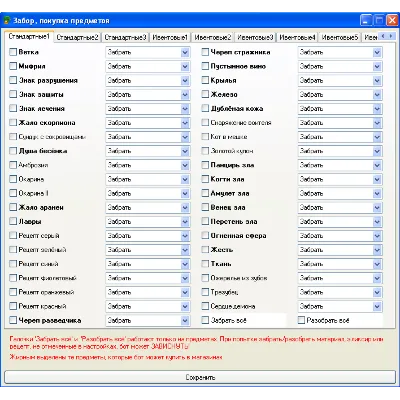Enable the Ветка checkbox

pyautogui.click(x=13, y=52)
